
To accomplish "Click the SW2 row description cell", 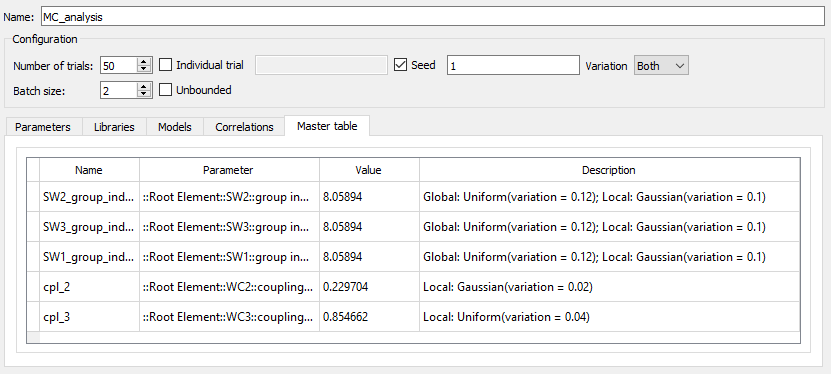I will pos(609,197).
